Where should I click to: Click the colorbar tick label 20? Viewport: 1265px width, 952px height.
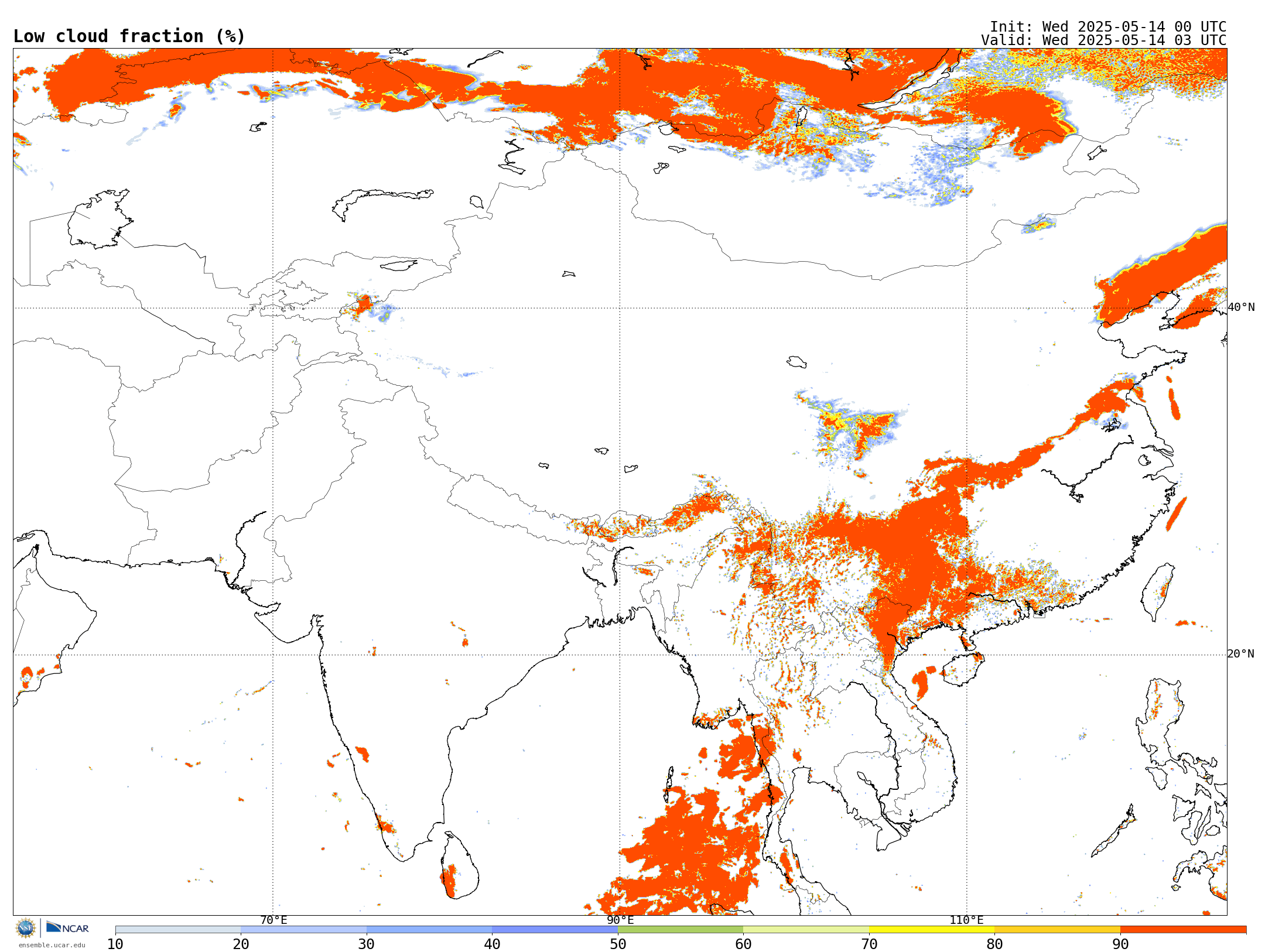241,944
